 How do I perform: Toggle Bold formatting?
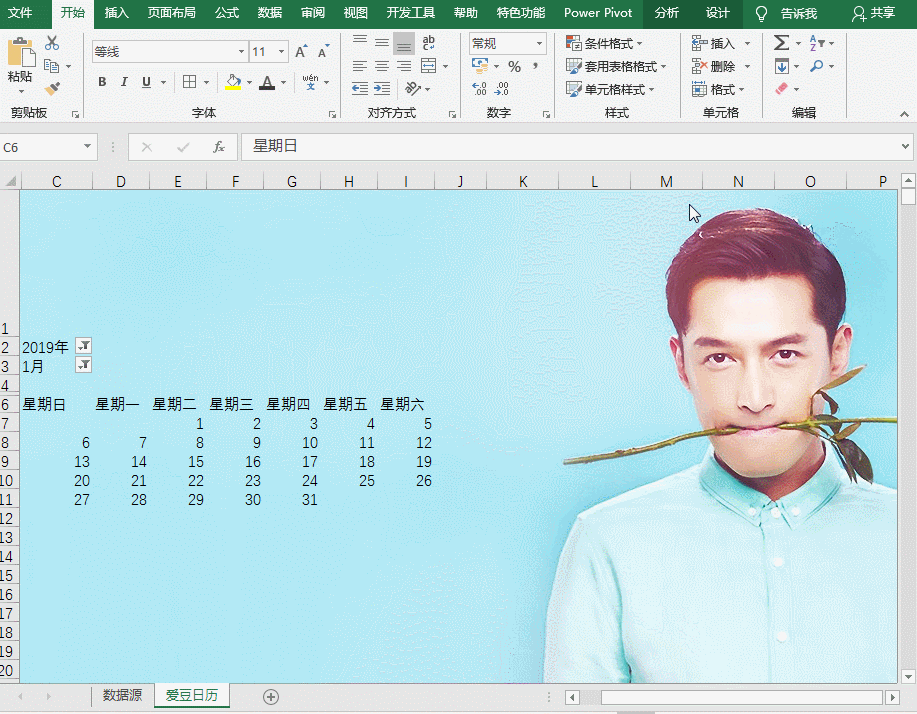click(102, 82)
